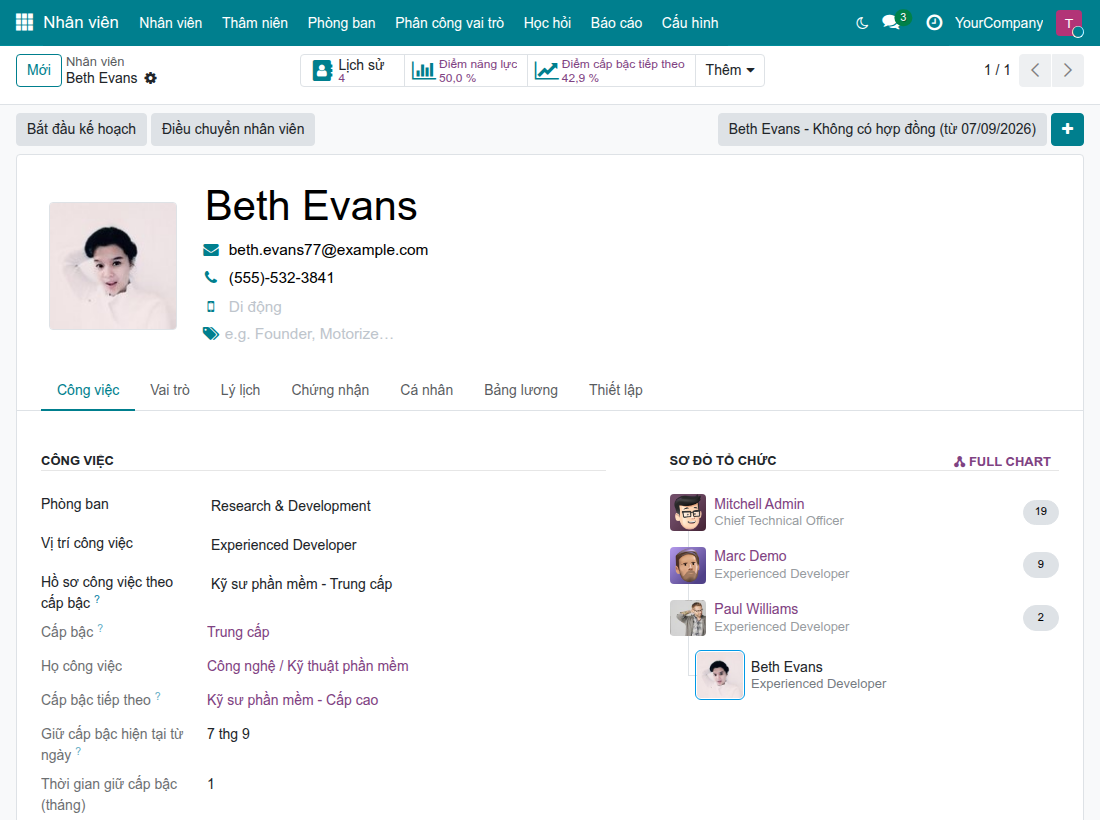Image resolution: width=1100 pixels, height=820 pixels.
Task: Open user avatar menu
Action: click(x=1069, y=23)
